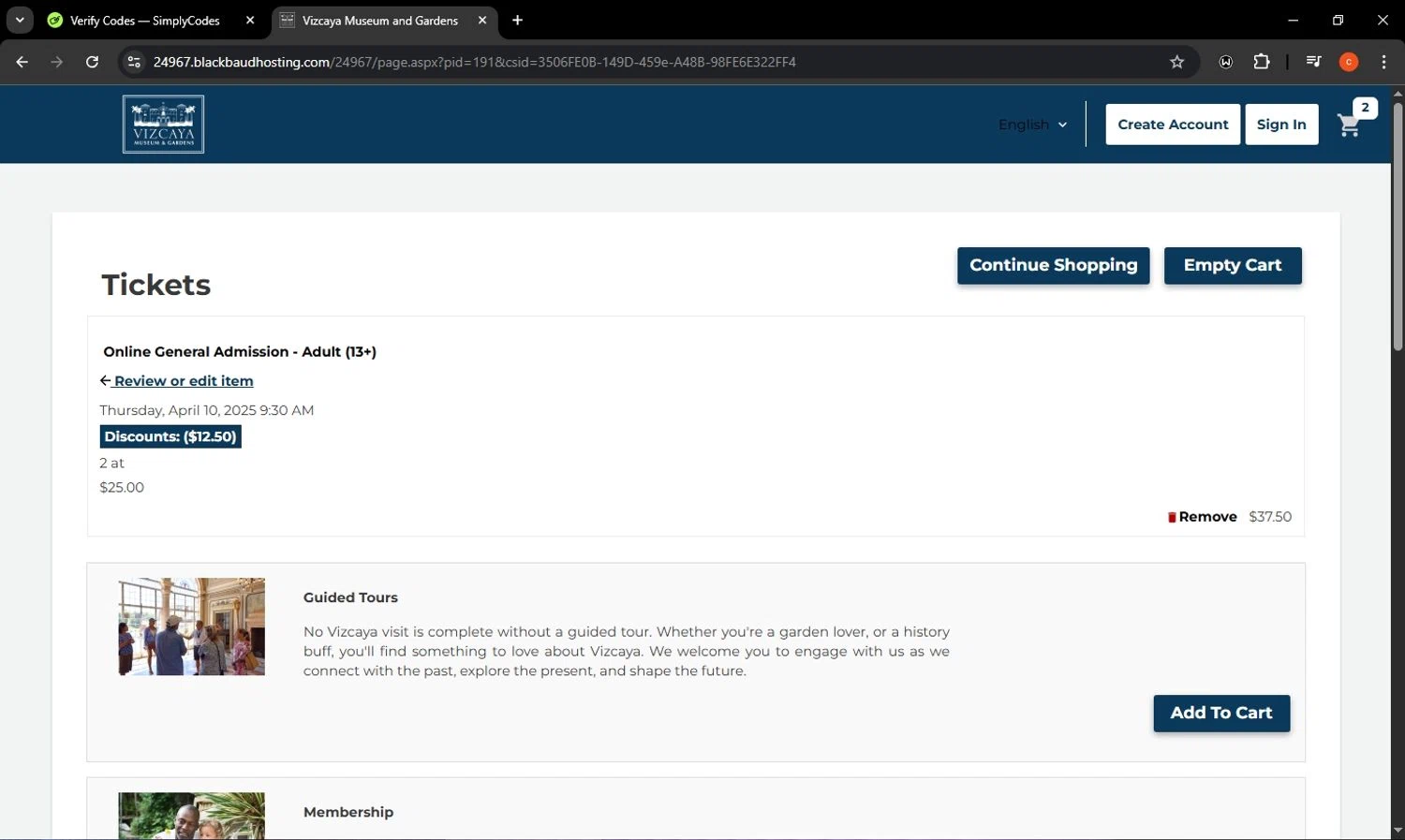Close the Vizcaya Museum and Gardens tab

(x=482, y=20)
